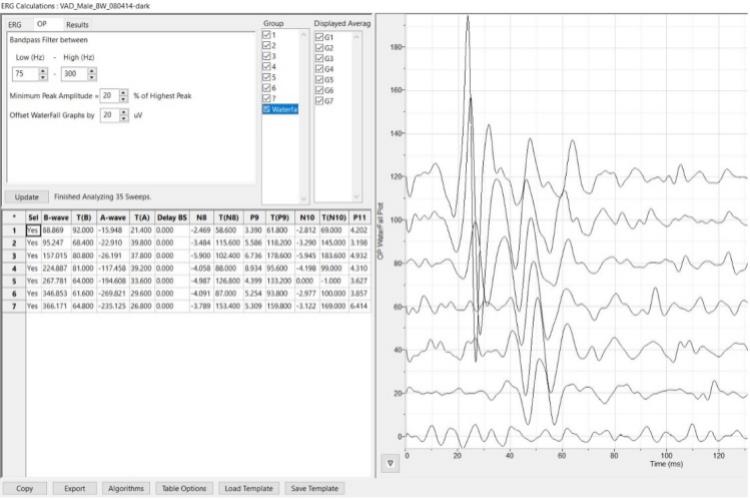Select the Sel column header
The image size is (750, 499).
pyautogui.click(x=33, y=217)
